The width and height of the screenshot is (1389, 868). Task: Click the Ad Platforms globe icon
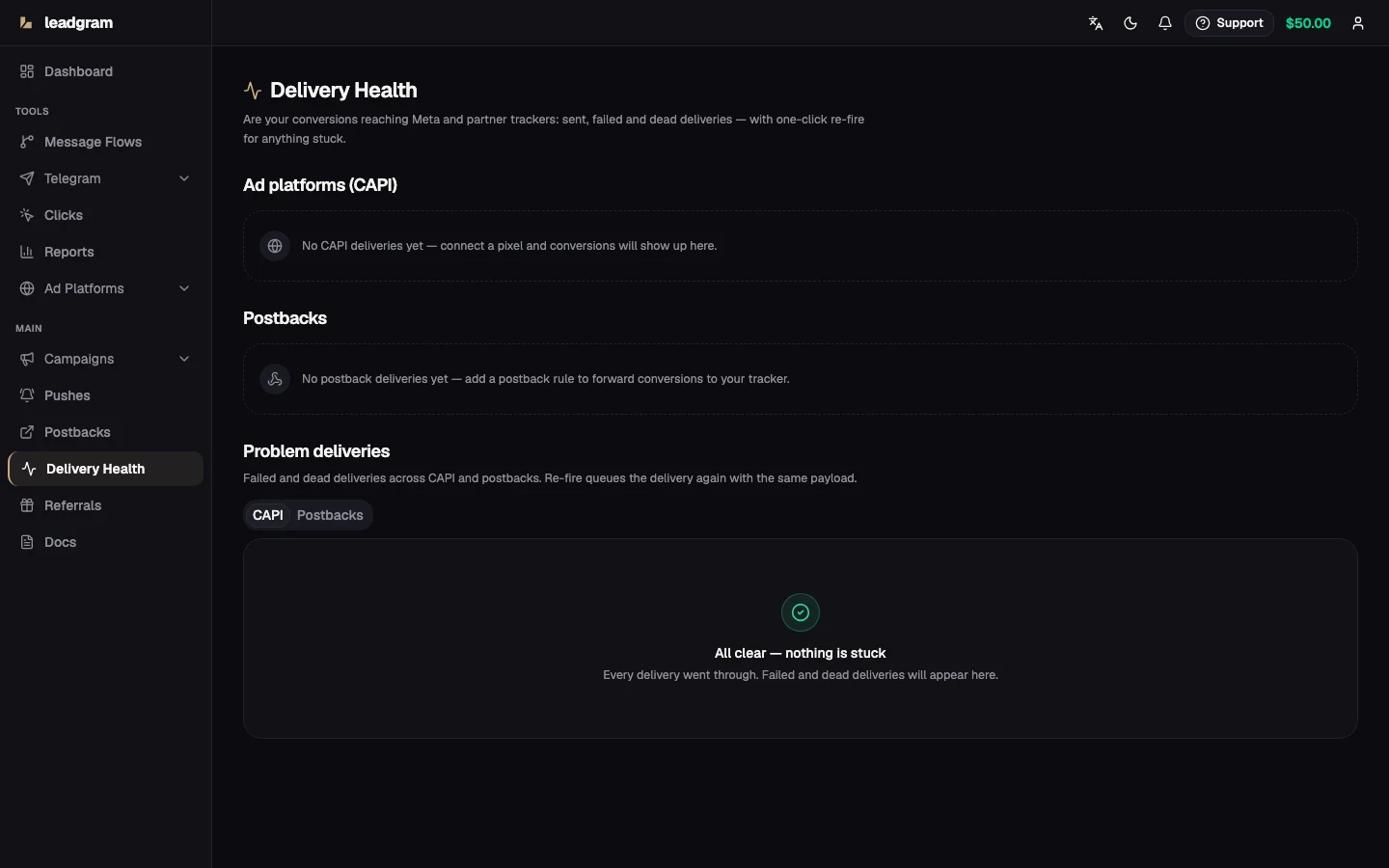[x=27, y=288]
